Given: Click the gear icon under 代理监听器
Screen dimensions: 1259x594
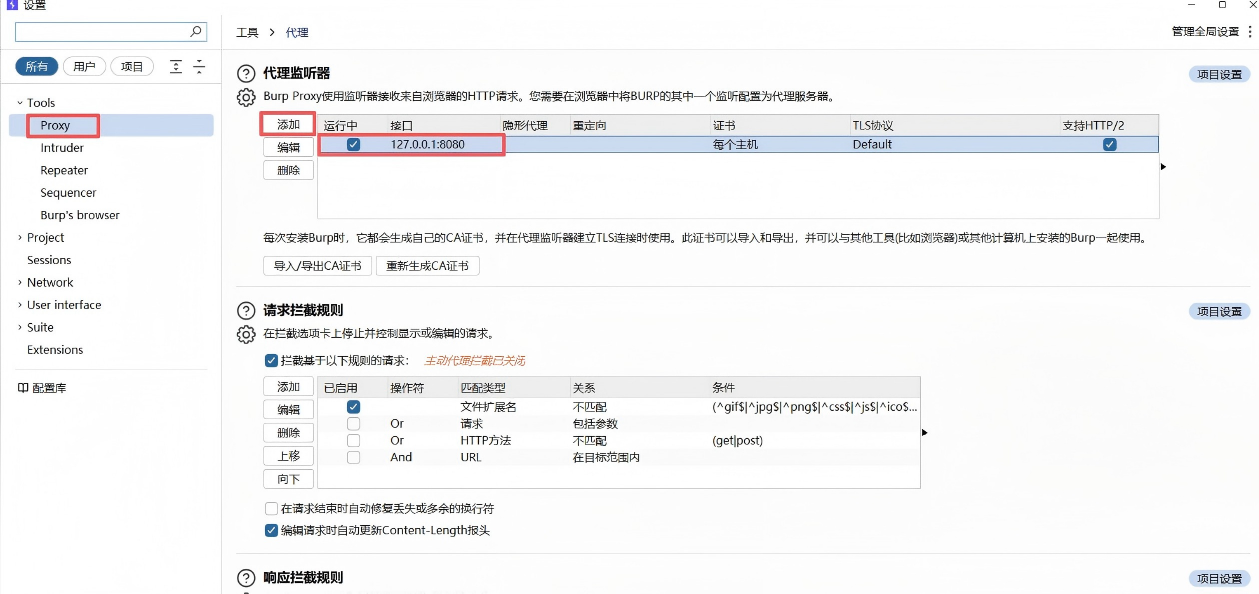Looking at the screenshot, I should (246, 97).
